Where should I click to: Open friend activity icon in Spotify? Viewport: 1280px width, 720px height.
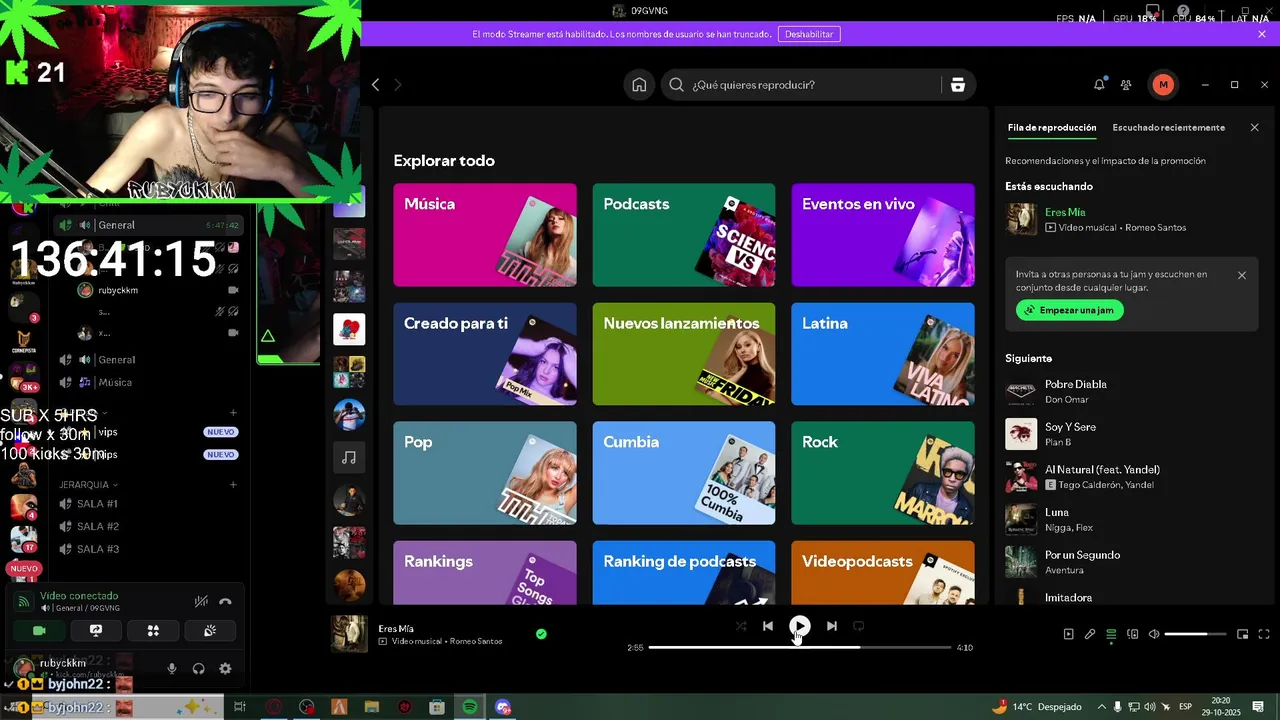tap(1126, 85)
